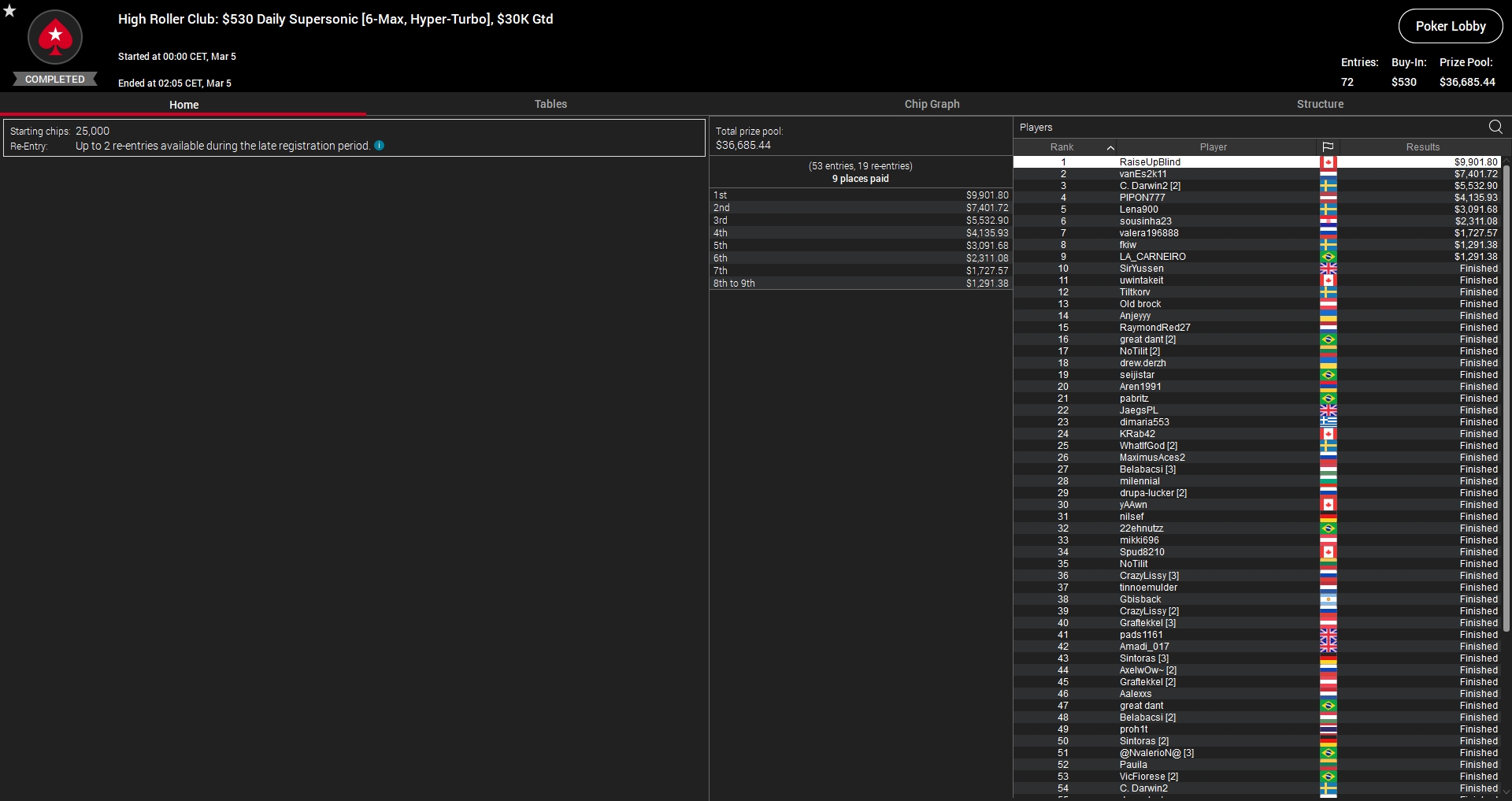
Task: Click the flag next to Paulia
Action: tap(1329, 765)
